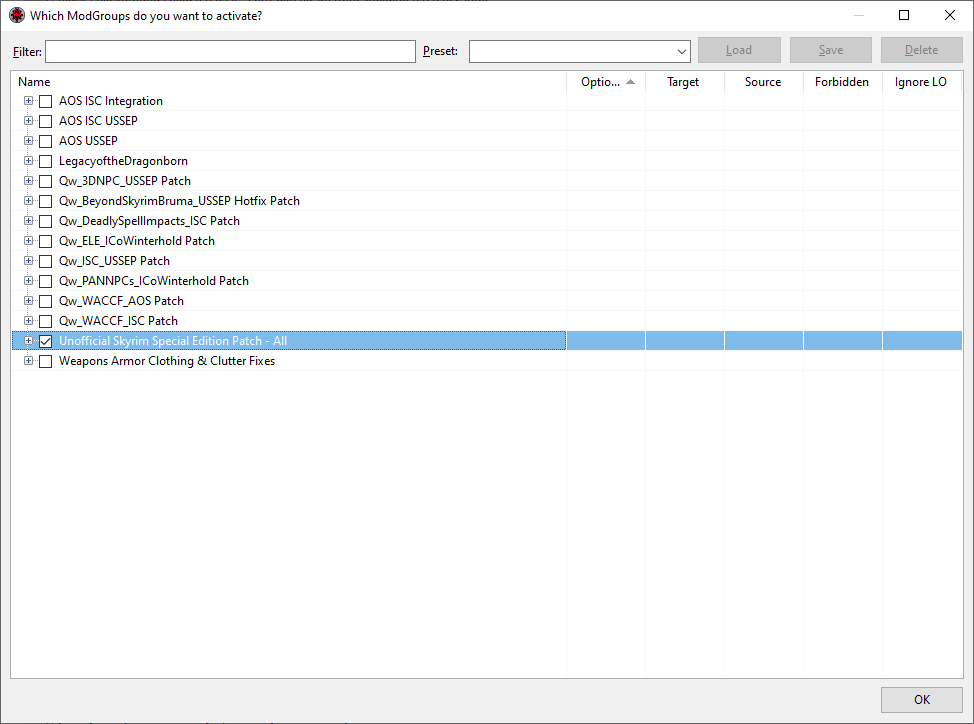Confirm selection with OK button
Image resolution: width=974 pixels, height=724 pixels.
click(922, 700)
